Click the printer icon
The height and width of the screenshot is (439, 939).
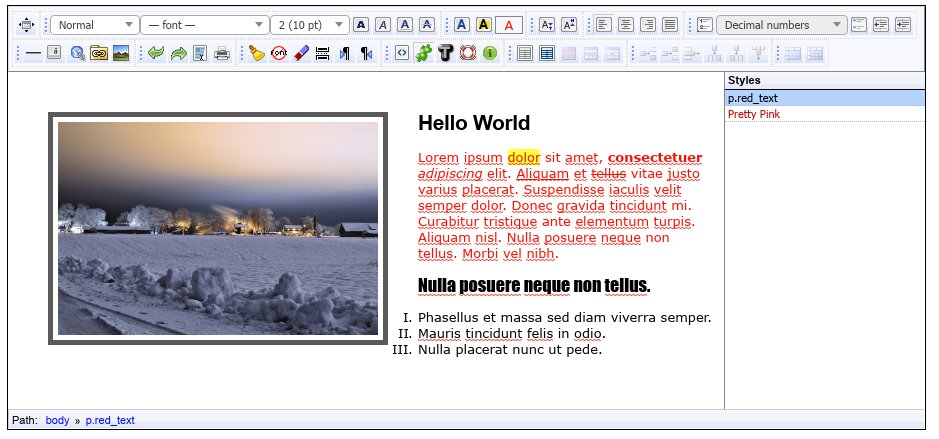[222, 54]
